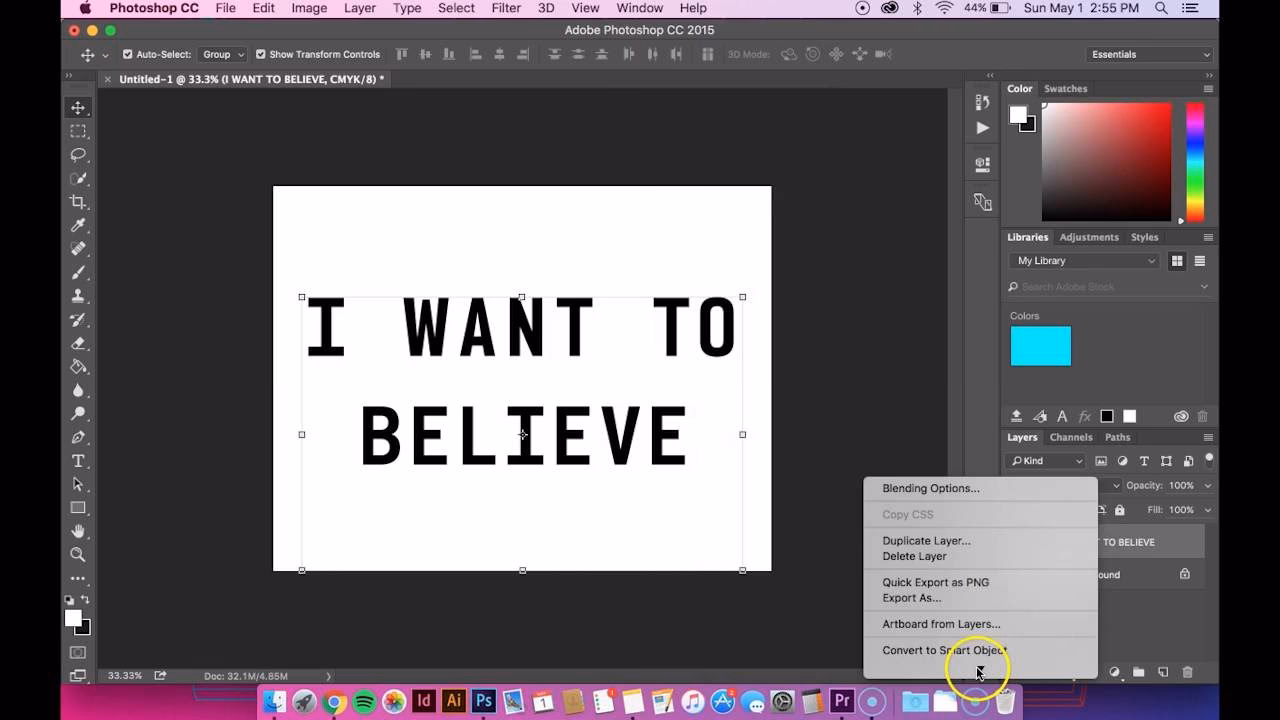1280x720 pixels.
Task: Select Duplicate Layer in the menu
Action: [926, 540]
